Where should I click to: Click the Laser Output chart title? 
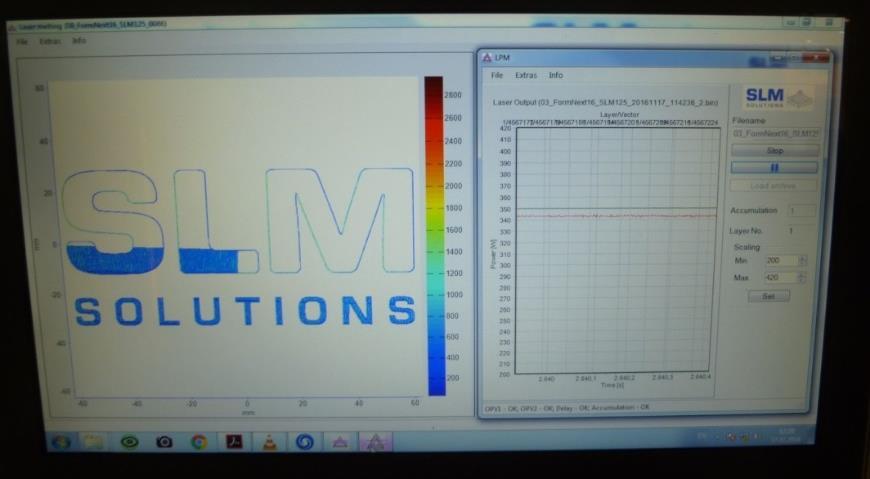pyautogui.click(x=605, y=103)
